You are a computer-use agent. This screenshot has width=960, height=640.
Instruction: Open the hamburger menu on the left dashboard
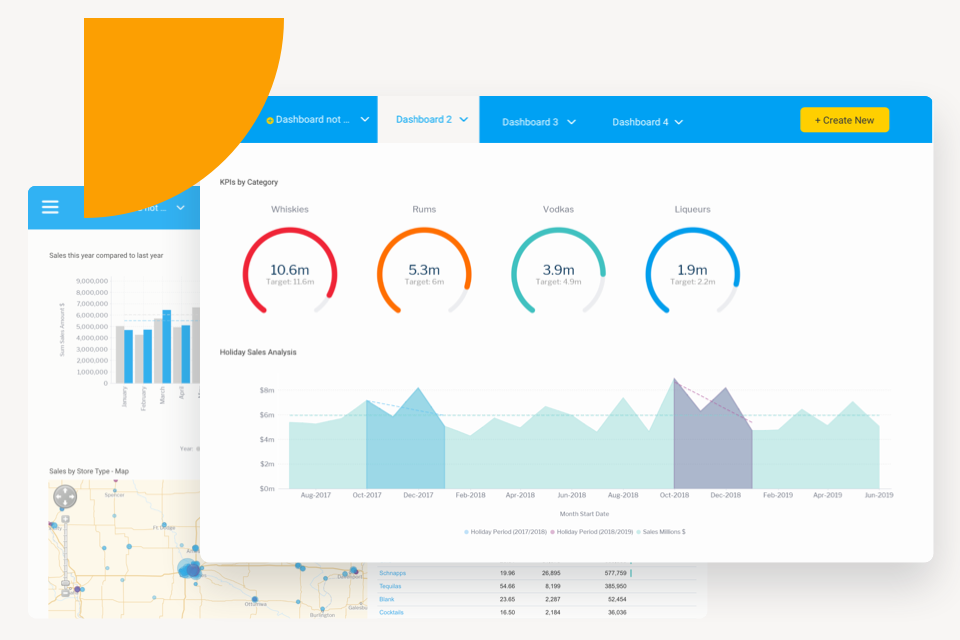[x=50, y=207]
